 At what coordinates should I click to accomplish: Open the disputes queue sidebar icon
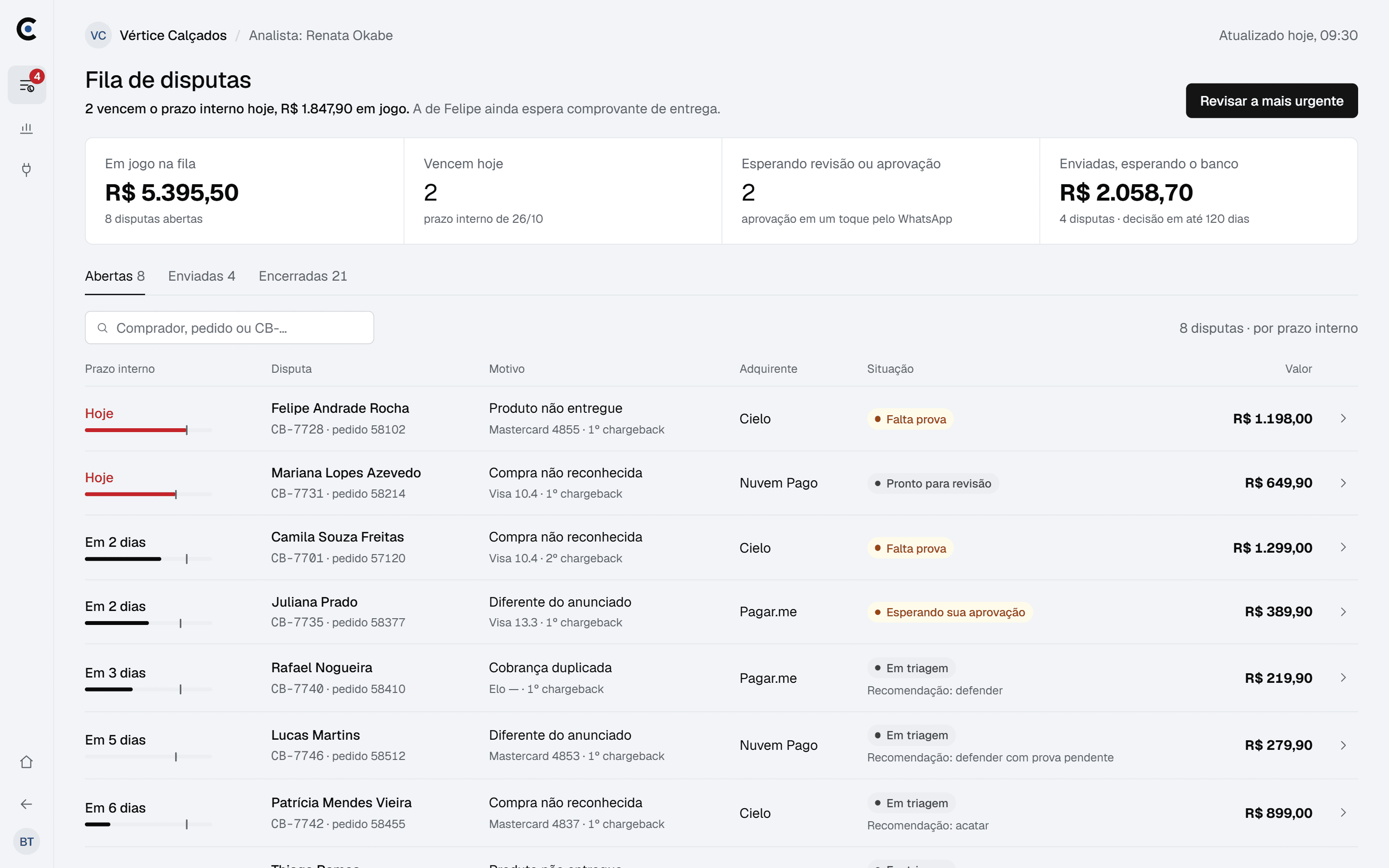(x=27, y=85)
